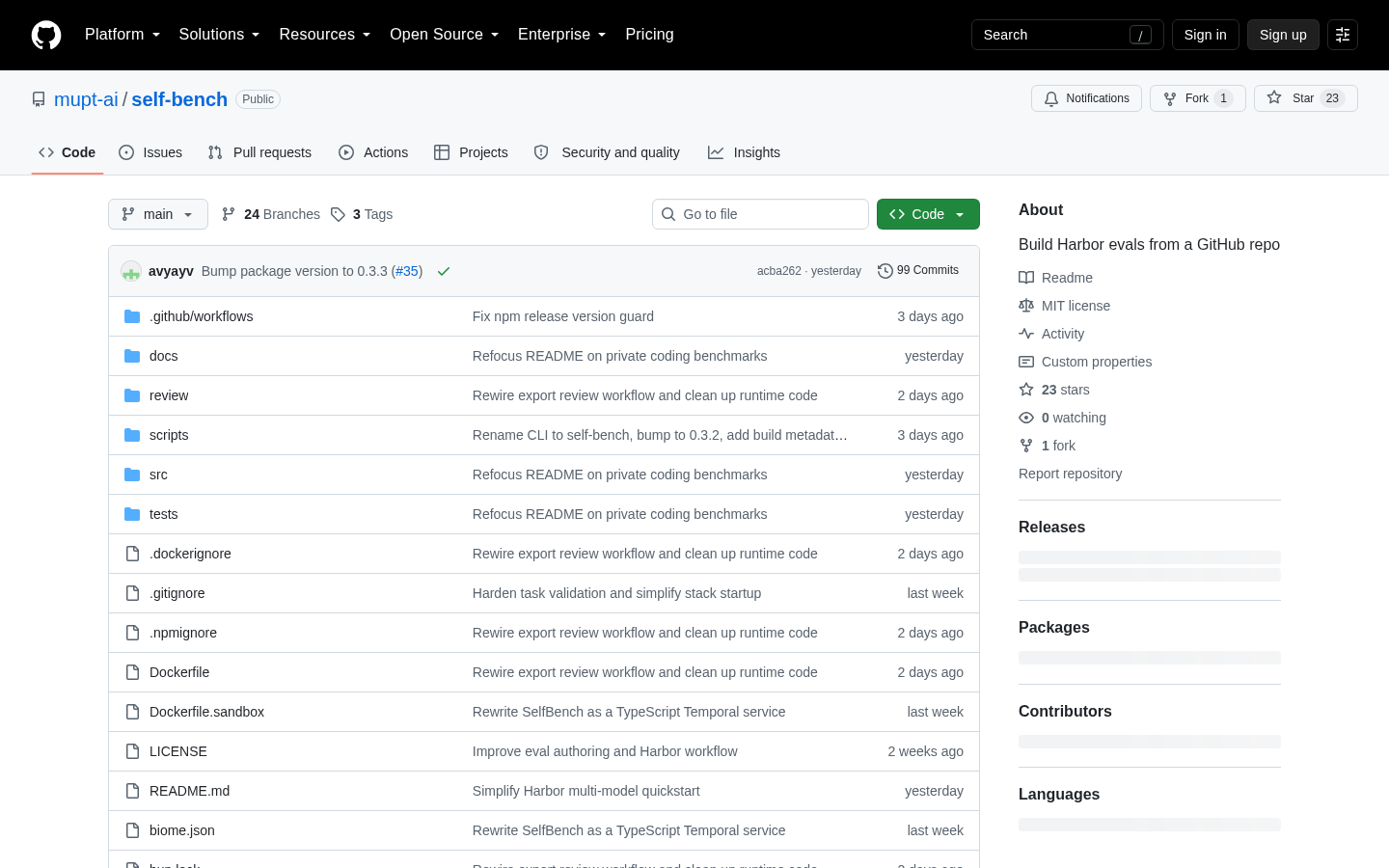This screenshot has height=868, width=1389.
Task: Open the Releases section heading
Action: click(1051, 528)
